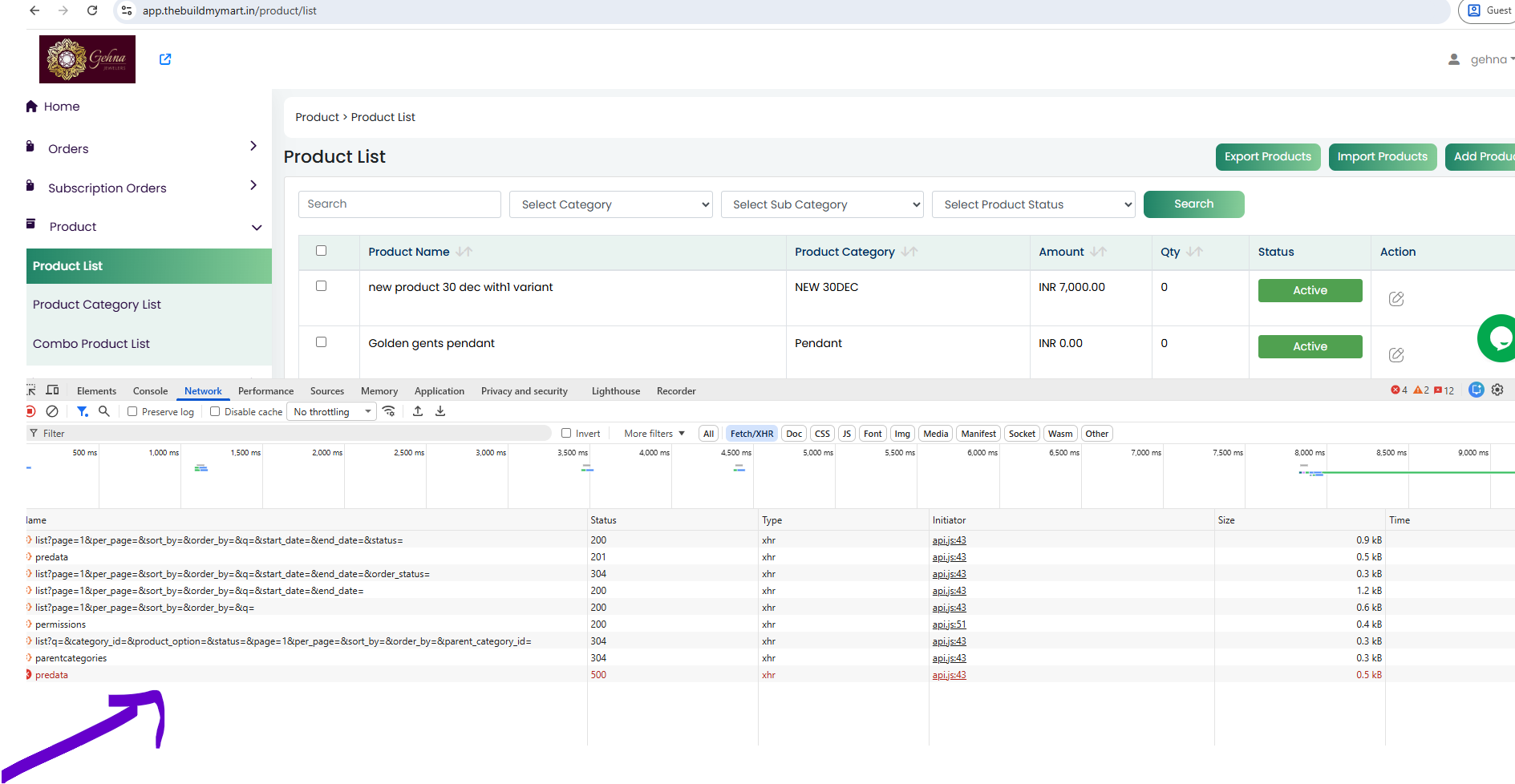Toggle the network filter funnel icon
Screen dimensions: 1515x784
82,411
